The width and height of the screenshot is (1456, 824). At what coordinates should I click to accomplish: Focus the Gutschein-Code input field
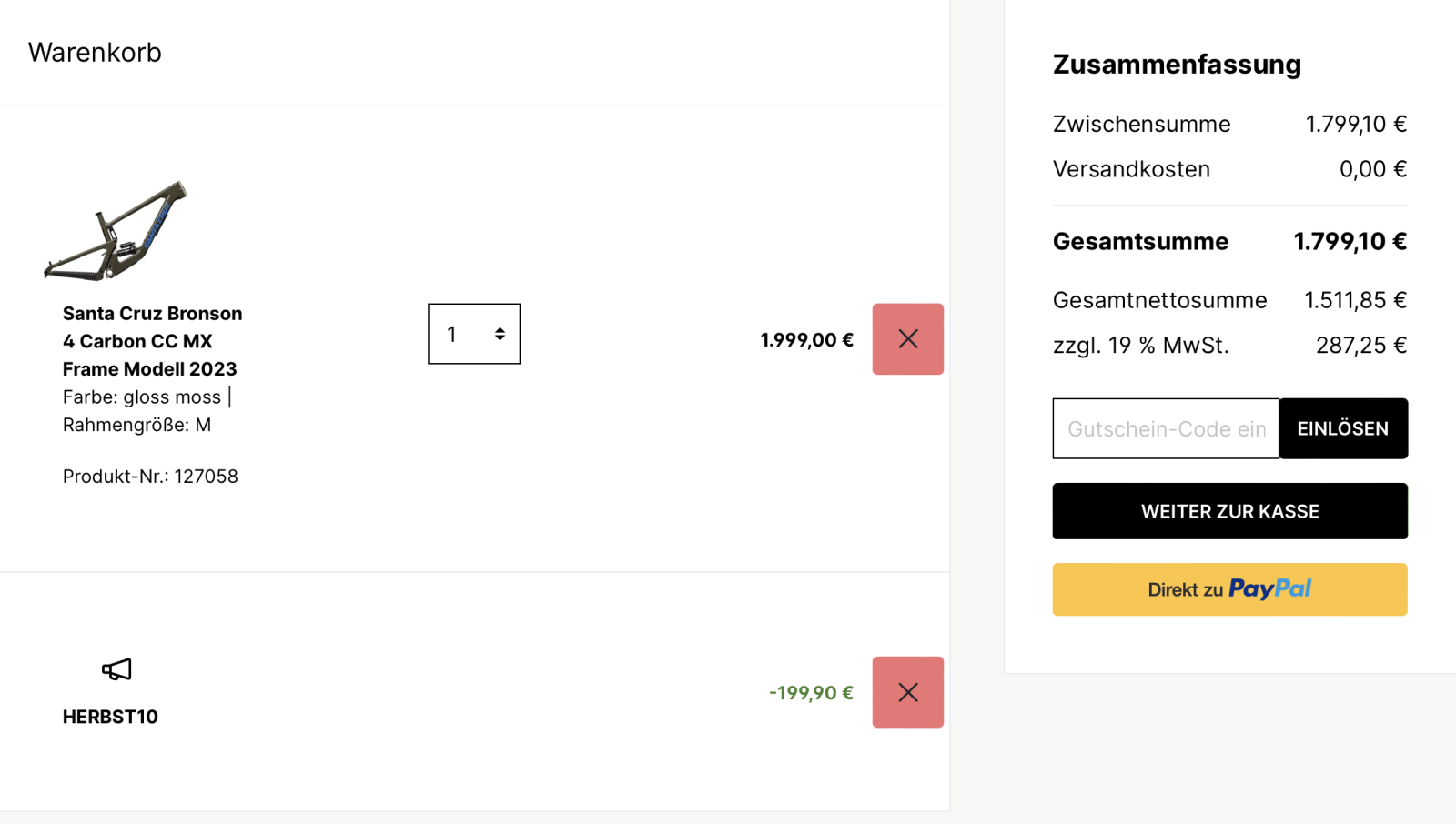[1166, 428]
